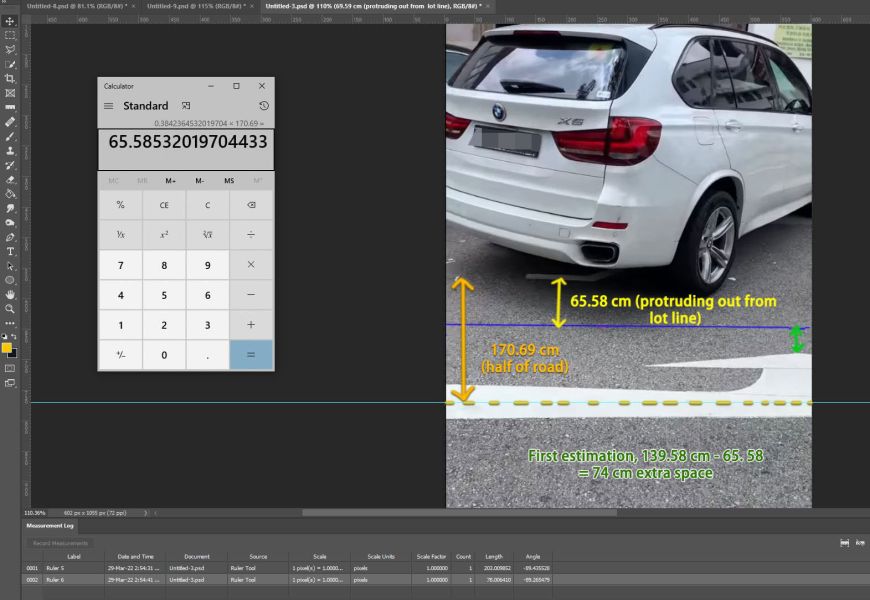Select the History Brush tool

click(10, 165)
